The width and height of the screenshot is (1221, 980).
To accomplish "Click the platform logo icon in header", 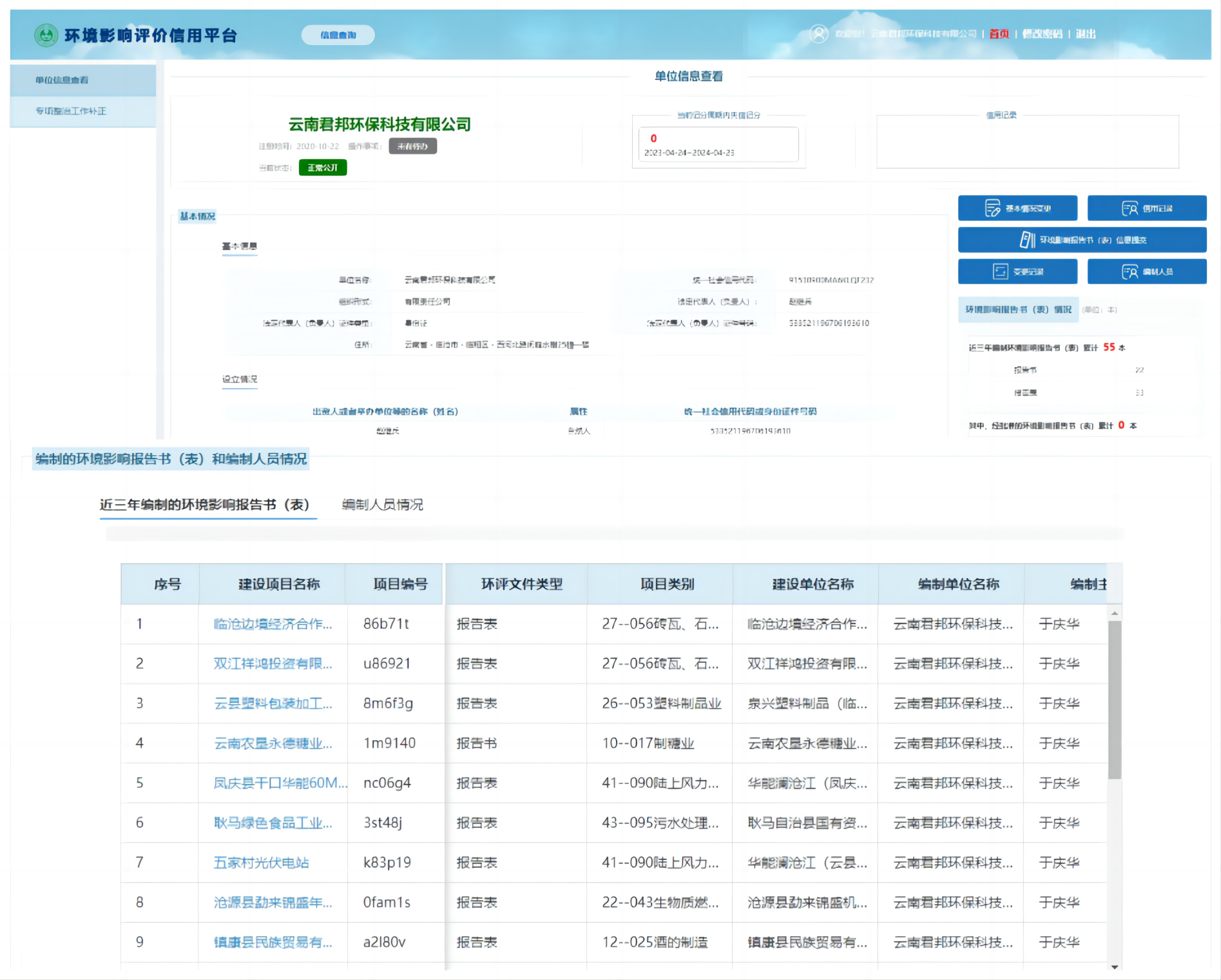I will pyautogui.click(x=46, y=35).
